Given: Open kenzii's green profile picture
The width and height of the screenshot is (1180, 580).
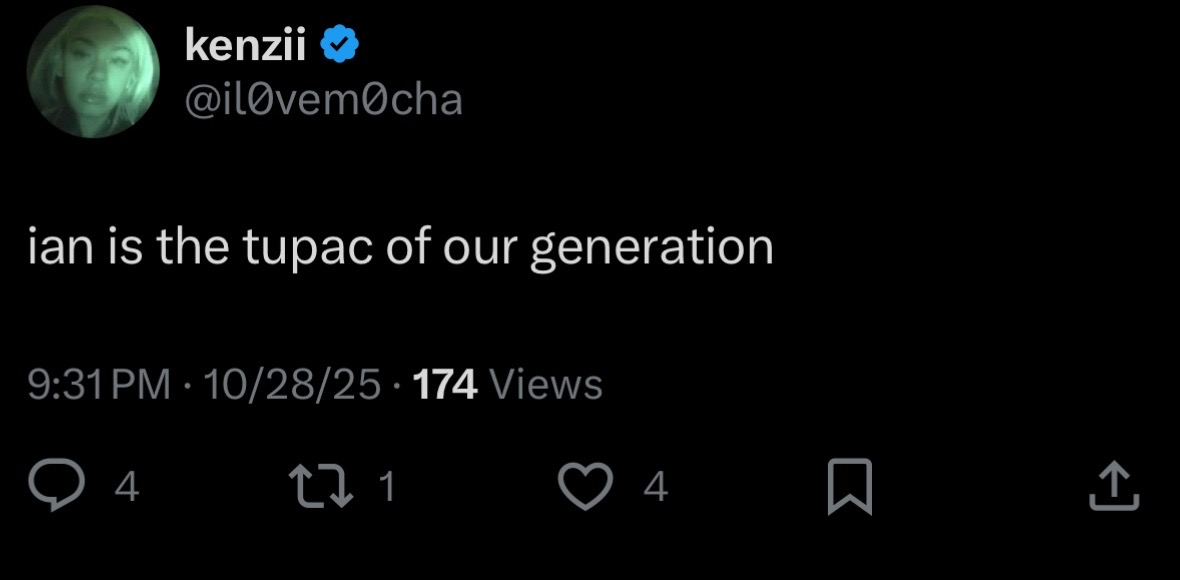Looking at the screenshot, I should [x=93, y=71].
